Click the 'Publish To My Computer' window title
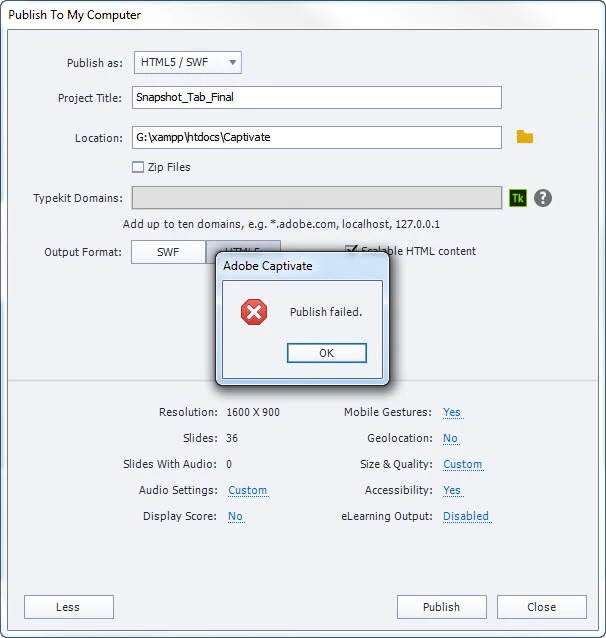This screenshot has width=606, height=638. [x=74, y=15]
